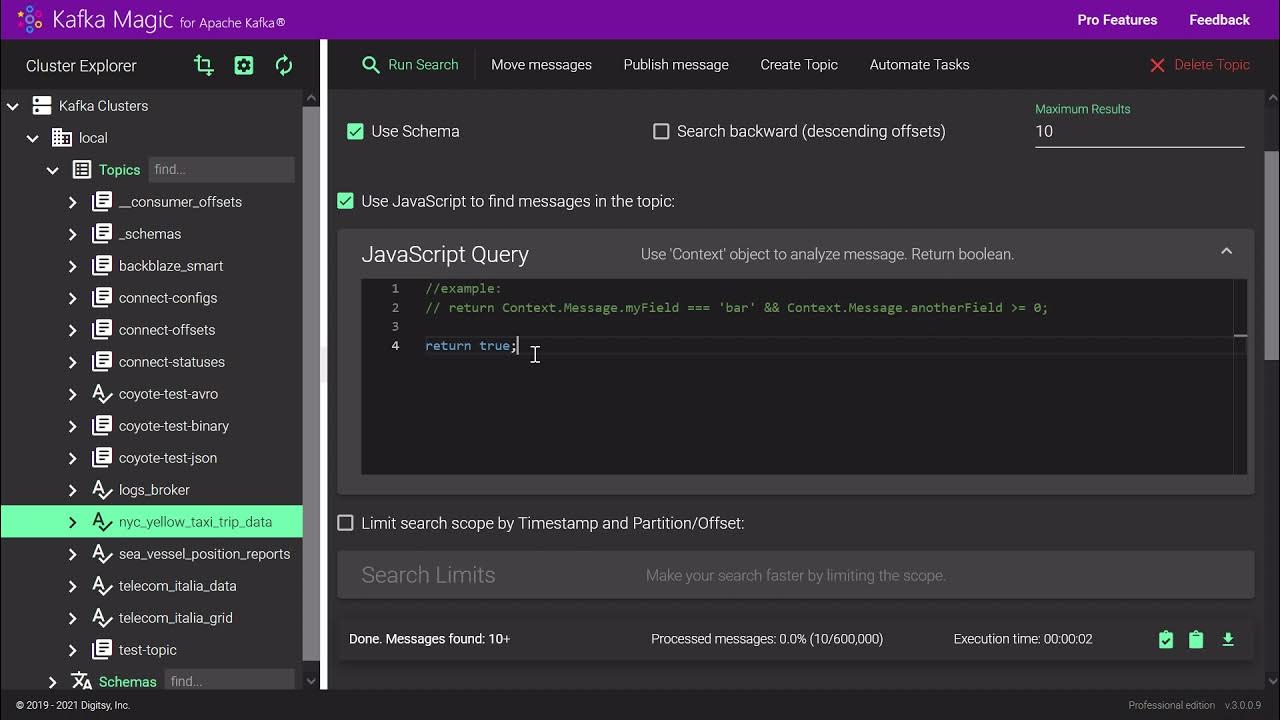Click the coyote-test-avro Avro icon

[x=102, y=394]
